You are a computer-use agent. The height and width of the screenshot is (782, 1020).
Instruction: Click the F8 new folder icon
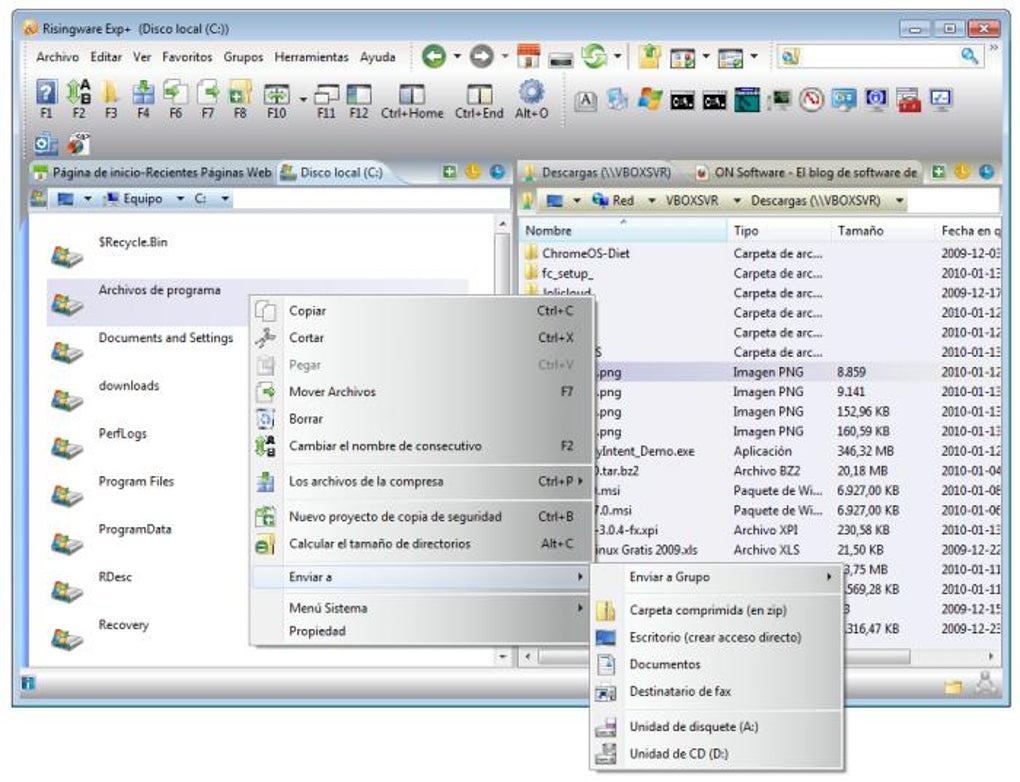pyautogui.click(x=240, y=91)
